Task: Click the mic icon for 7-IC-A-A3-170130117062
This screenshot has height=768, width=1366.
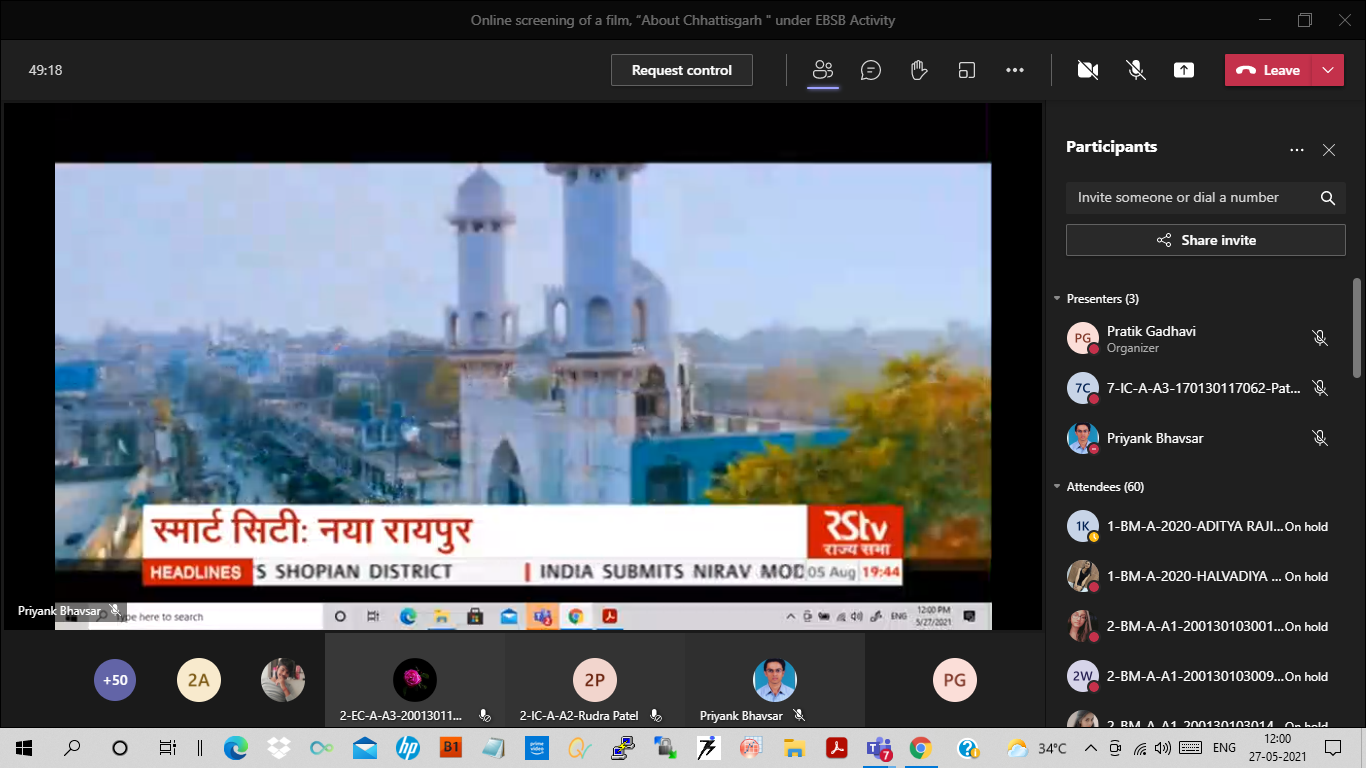Action: click(x=1320, y=388)
